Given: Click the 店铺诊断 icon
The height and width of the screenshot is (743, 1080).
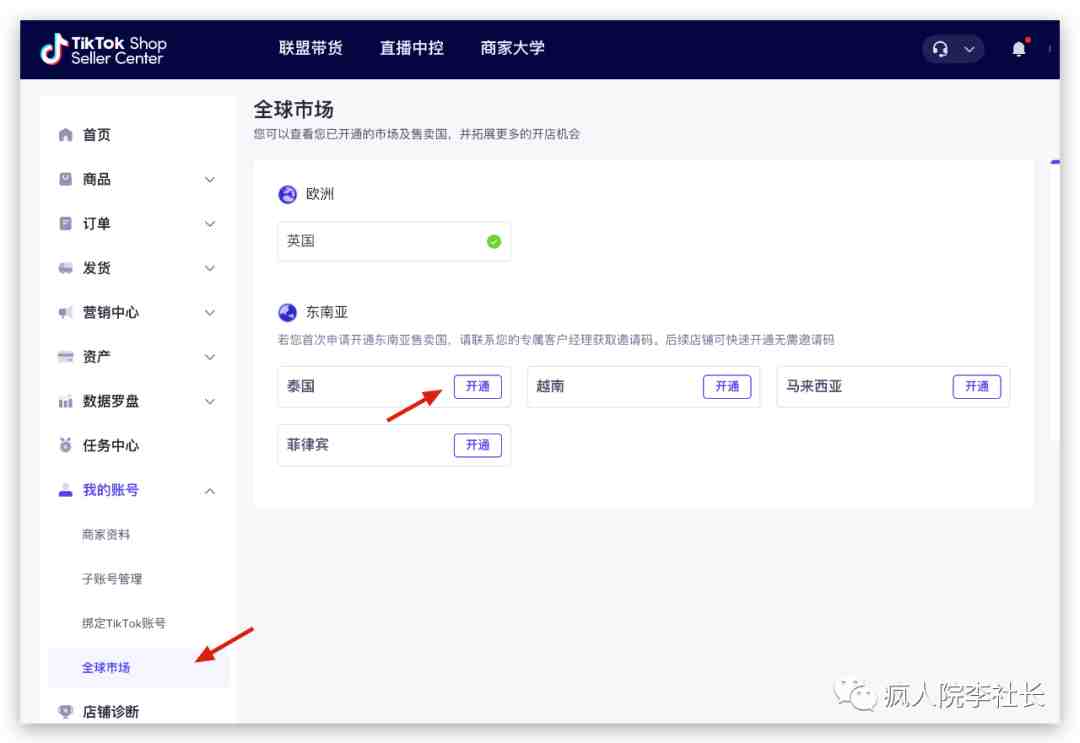Looking at the screenshot, I should click(65, 711).
